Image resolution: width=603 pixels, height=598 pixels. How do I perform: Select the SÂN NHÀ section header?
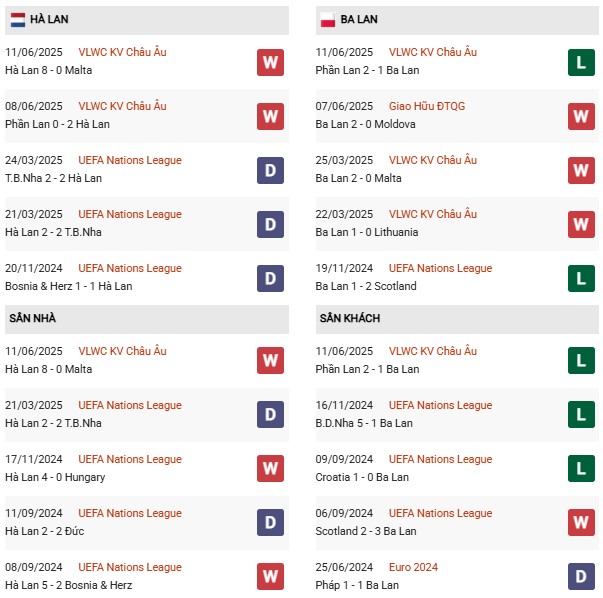tap(33, 318)
